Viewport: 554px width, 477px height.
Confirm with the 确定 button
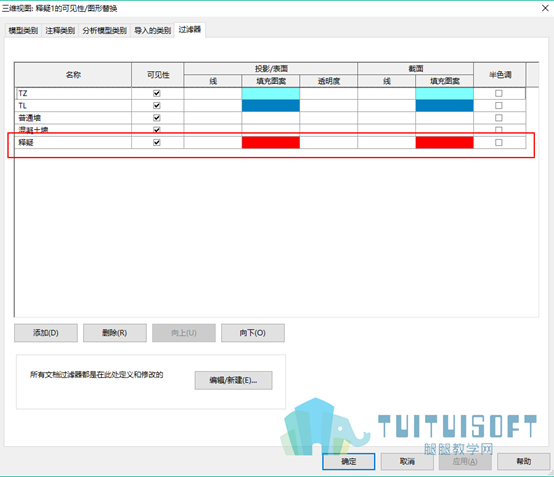coord(349,461)
